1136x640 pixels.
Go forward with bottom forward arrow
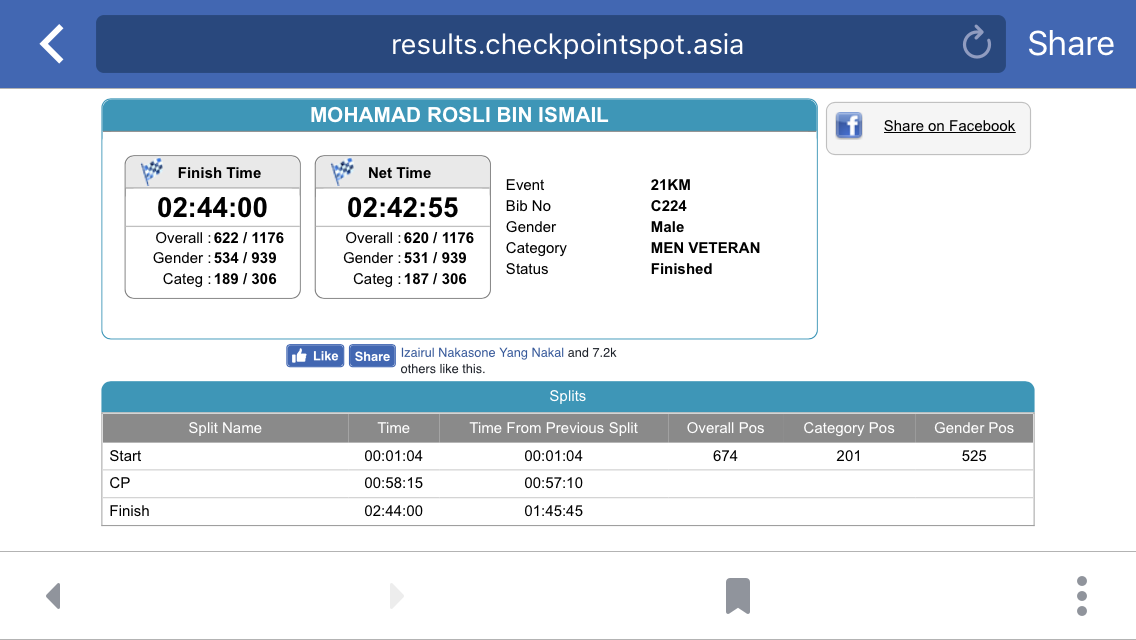tap(396, 596)
